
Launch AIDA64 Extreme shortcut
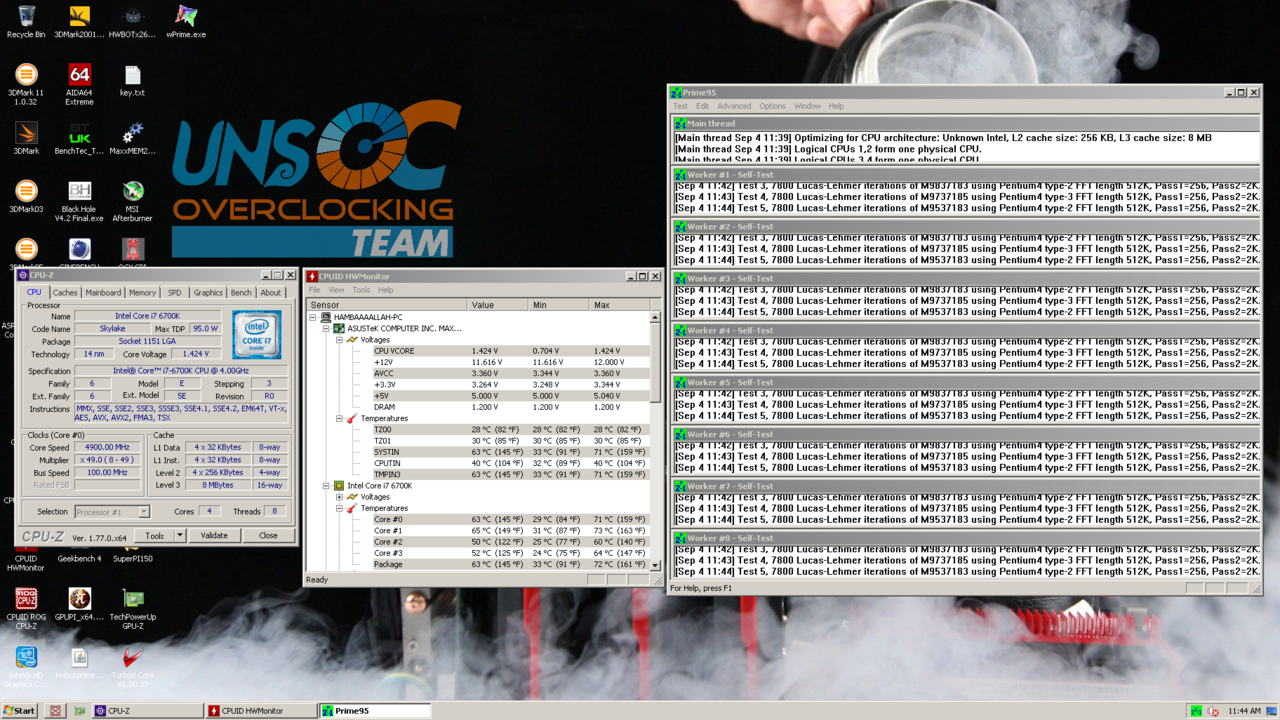[79, 84]
